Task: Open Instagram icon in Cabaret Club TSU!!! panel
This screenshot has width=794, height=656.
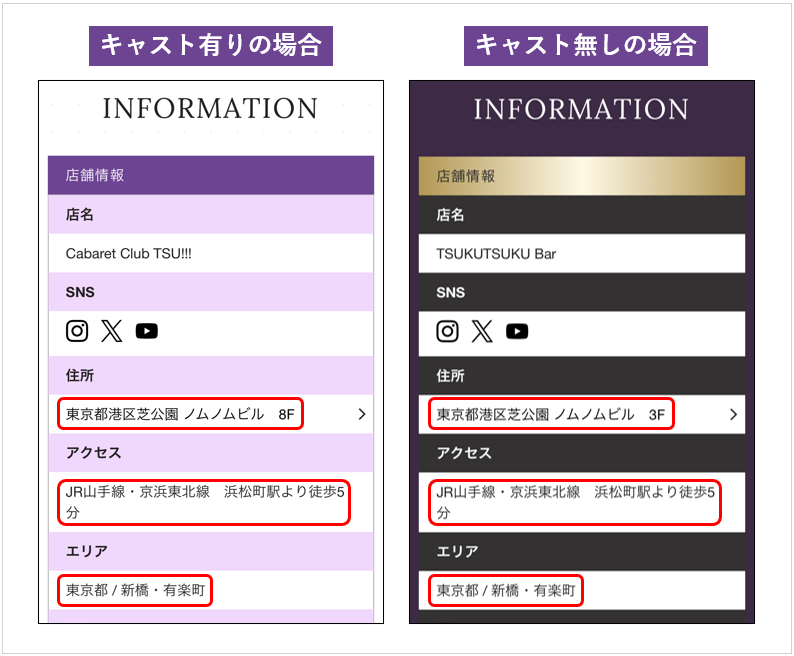Action: [x=77, y=331]
